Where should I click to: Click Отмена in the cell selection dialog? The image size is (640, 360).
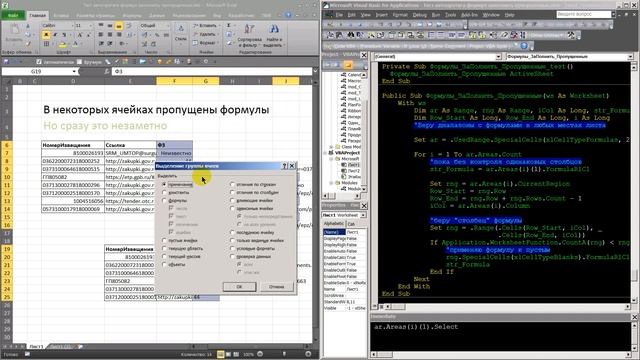tap(276, 287)
